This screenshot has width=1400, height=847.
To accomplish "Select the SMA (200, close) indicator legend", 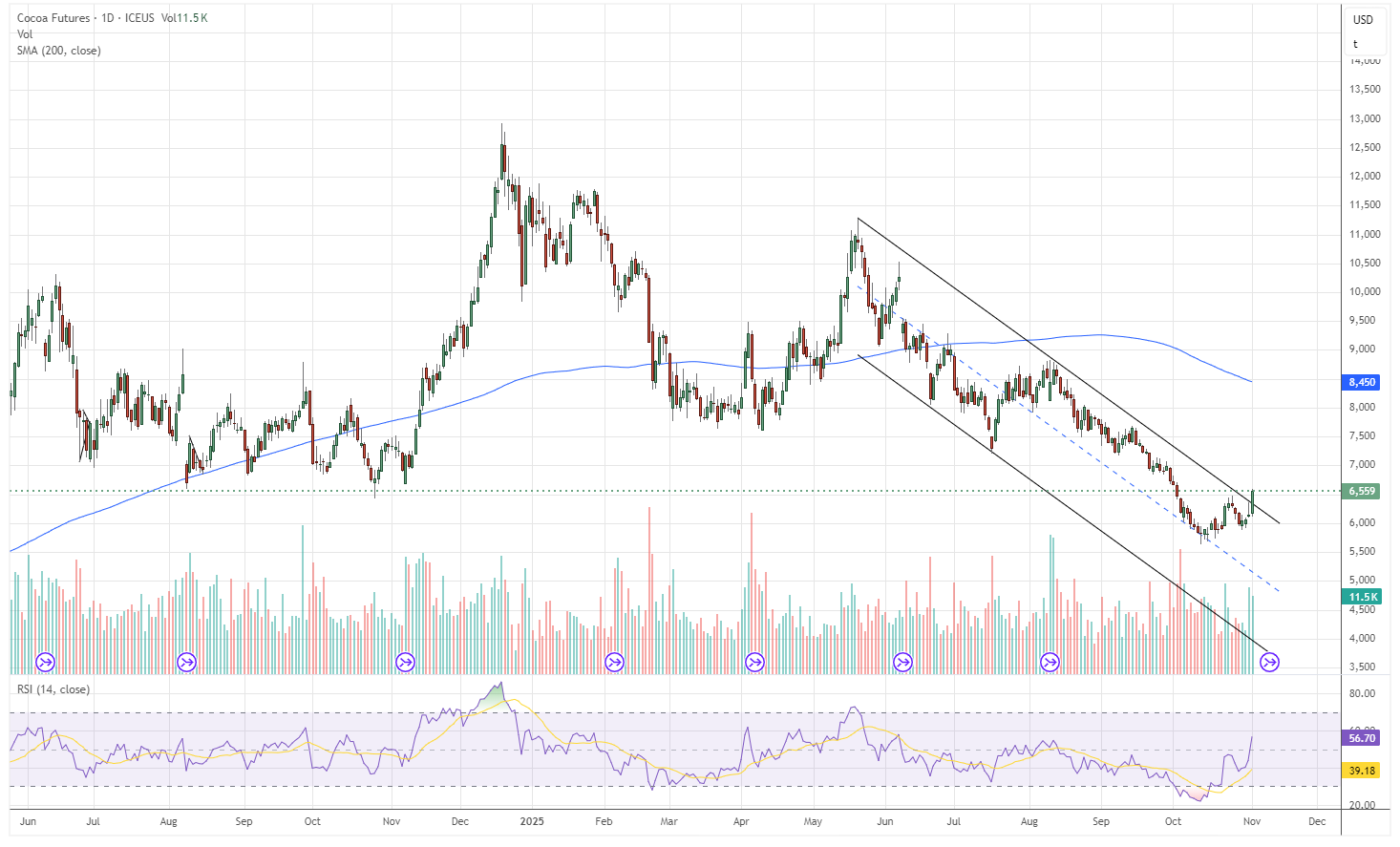I will [x=58, y=51].
